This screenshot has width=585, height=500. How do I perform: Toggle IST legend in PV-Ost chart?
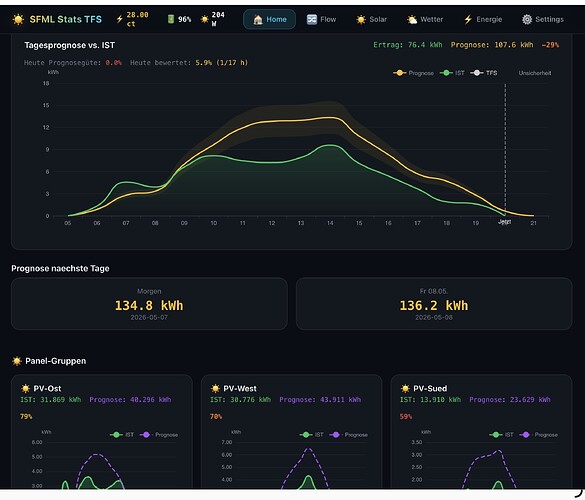pos(122,435)
